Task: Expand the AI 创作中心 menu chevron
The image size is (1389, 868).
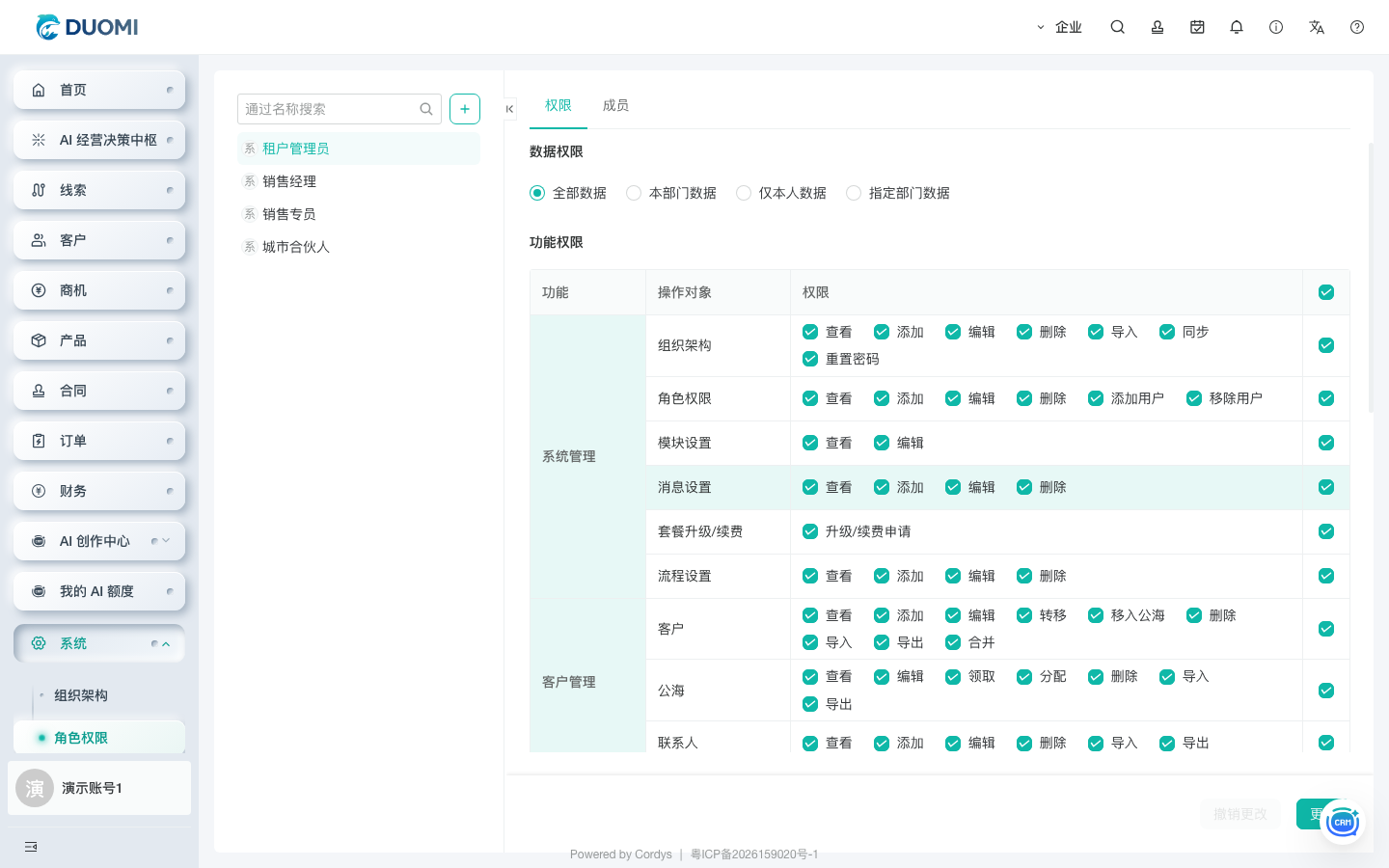Action: 166,540
